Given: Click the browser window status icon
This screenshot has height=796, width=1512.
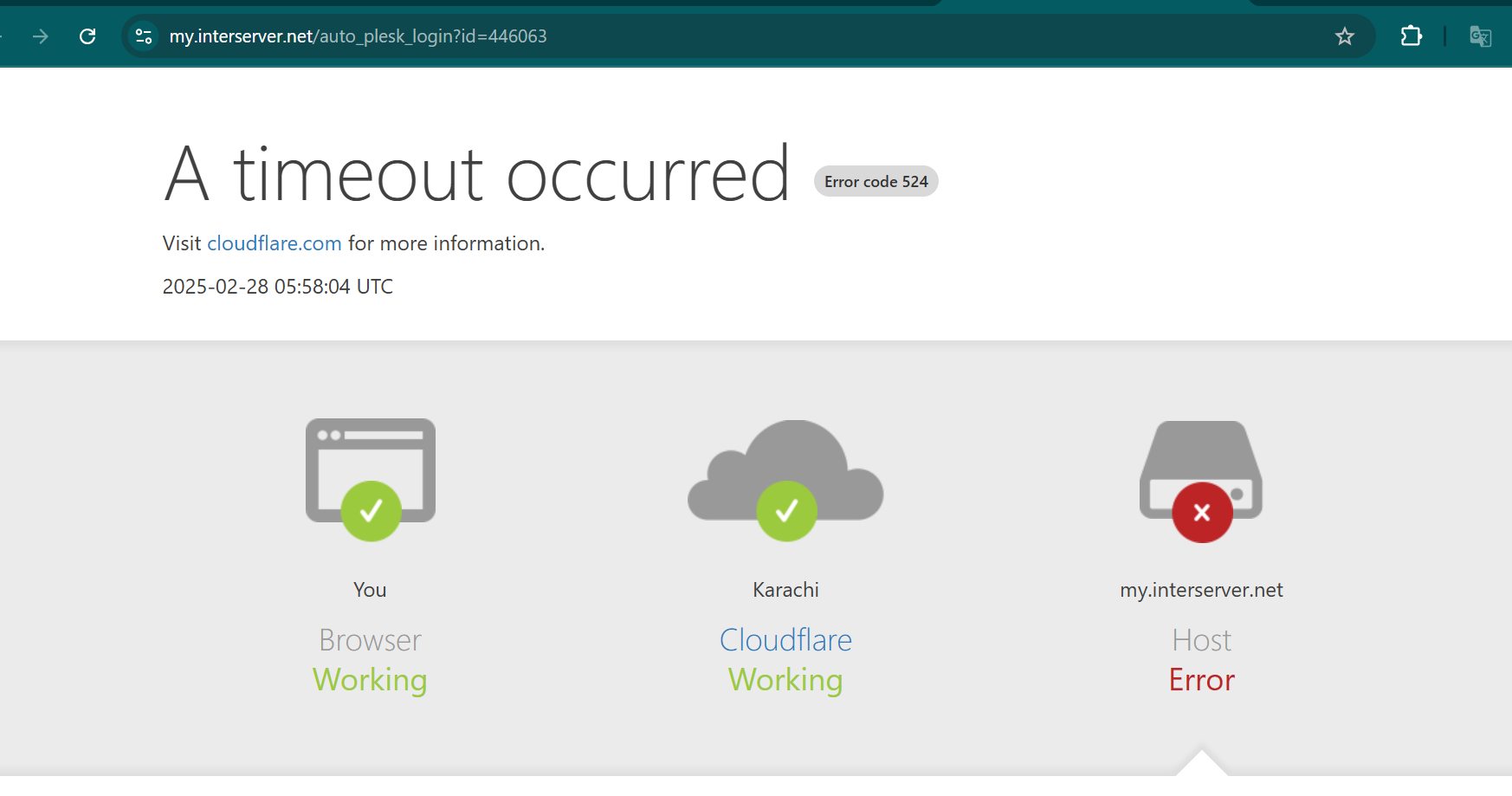Looking at the screenshot, I should 371,479.
